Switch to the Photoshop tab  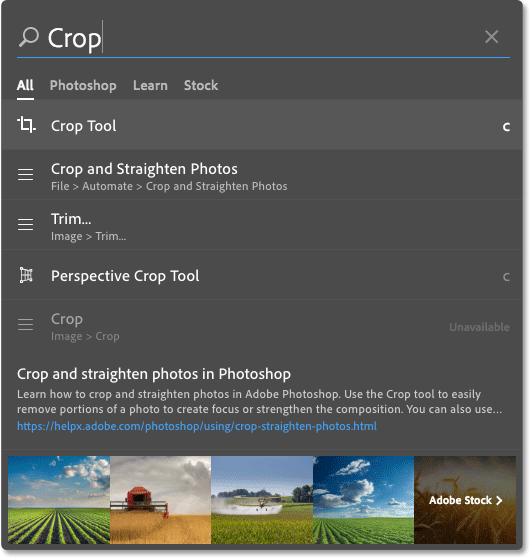coord(83,86)
